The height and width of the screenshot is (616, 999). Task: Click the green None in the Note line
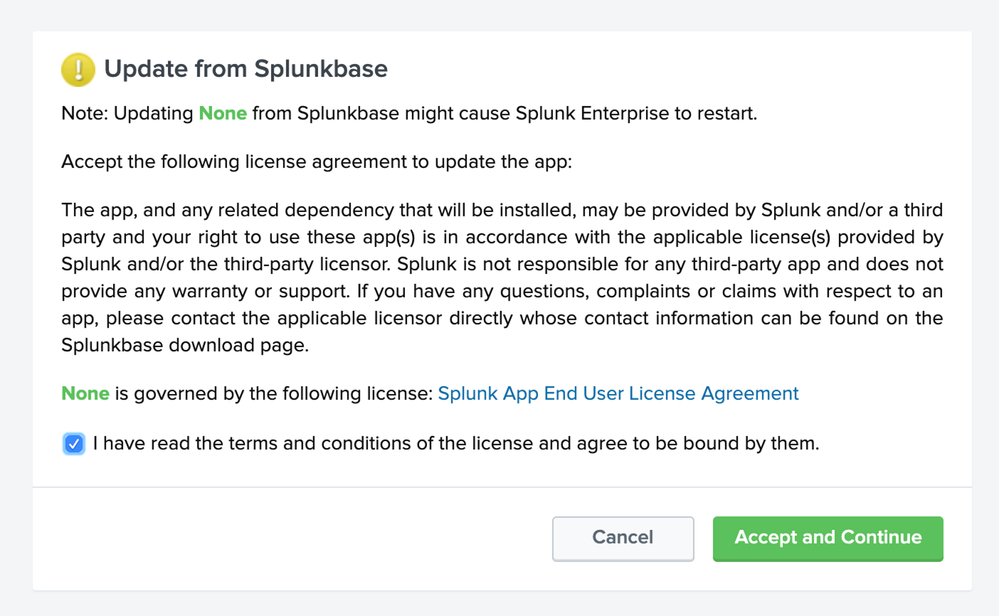click(222, 113)
